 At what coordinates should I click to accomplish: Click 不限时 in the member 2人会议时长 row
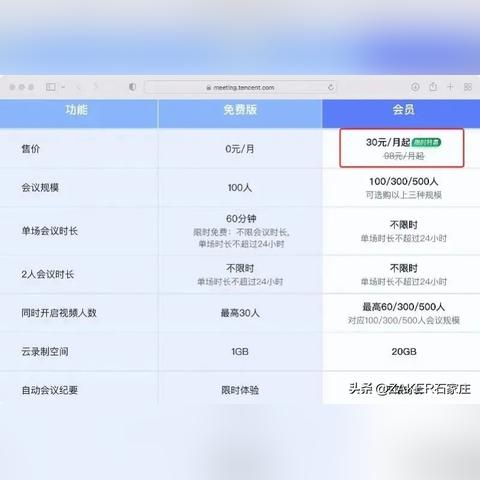tap(404, 268)
